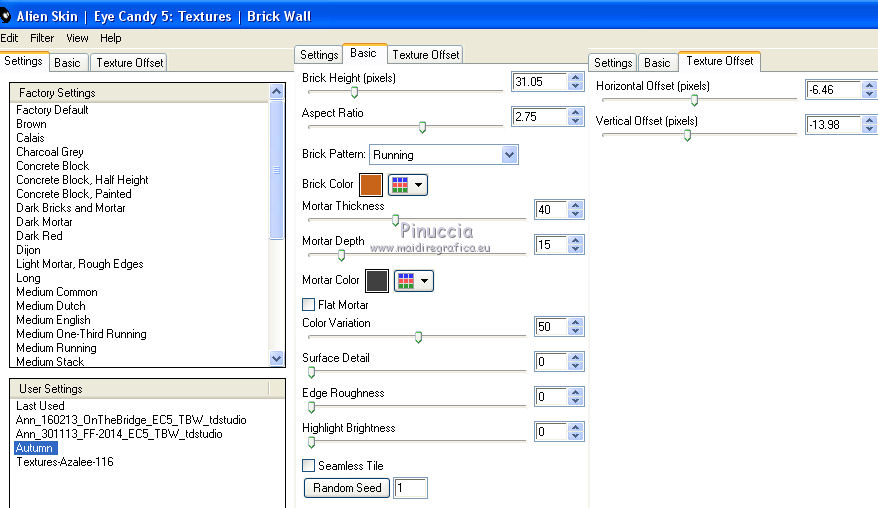Enable the Seamless Tile checkbox
Screen dimensions: 878x508
309,465
